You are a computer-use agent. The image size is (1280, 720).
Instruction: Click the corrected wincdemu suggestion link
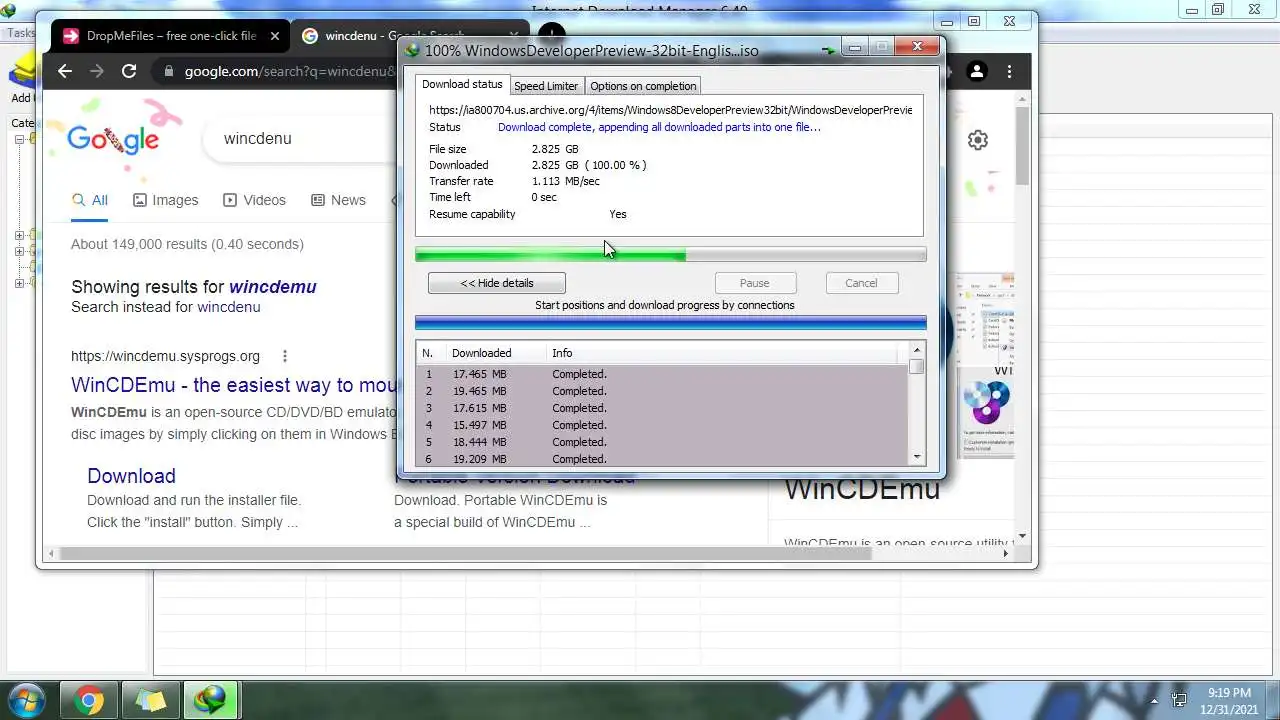click(x=272, y=287)
